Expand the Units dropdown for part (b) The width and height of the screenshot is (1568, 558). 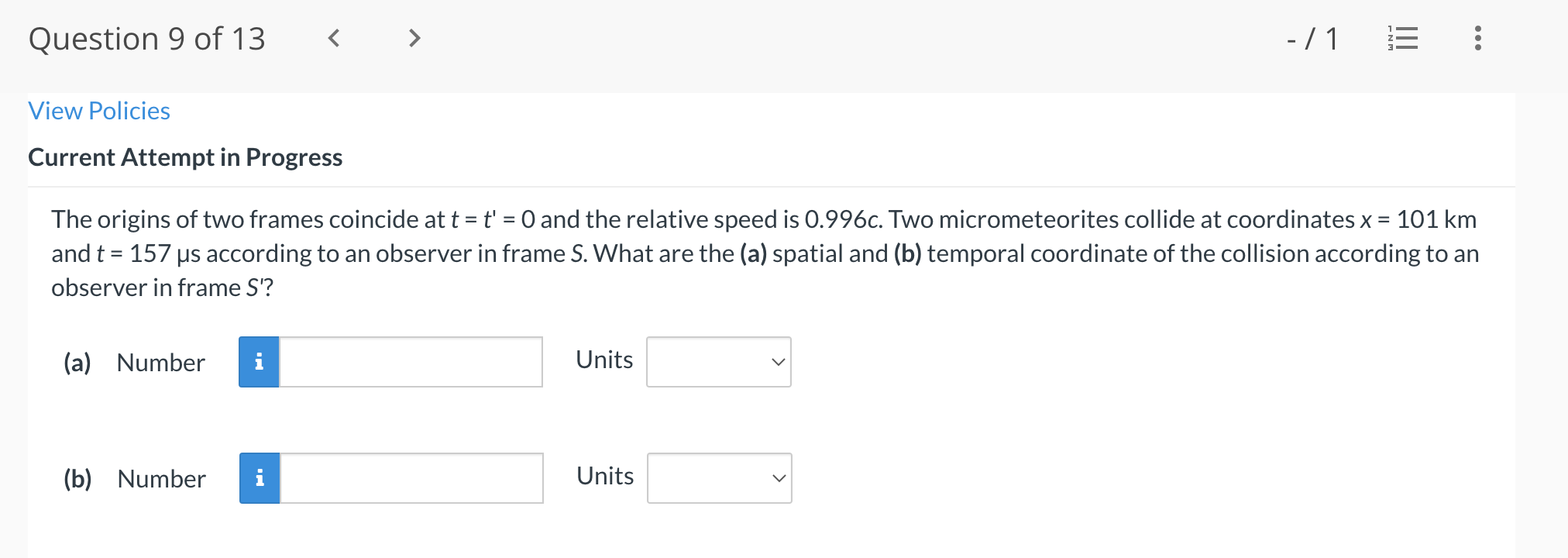point(720,478)
